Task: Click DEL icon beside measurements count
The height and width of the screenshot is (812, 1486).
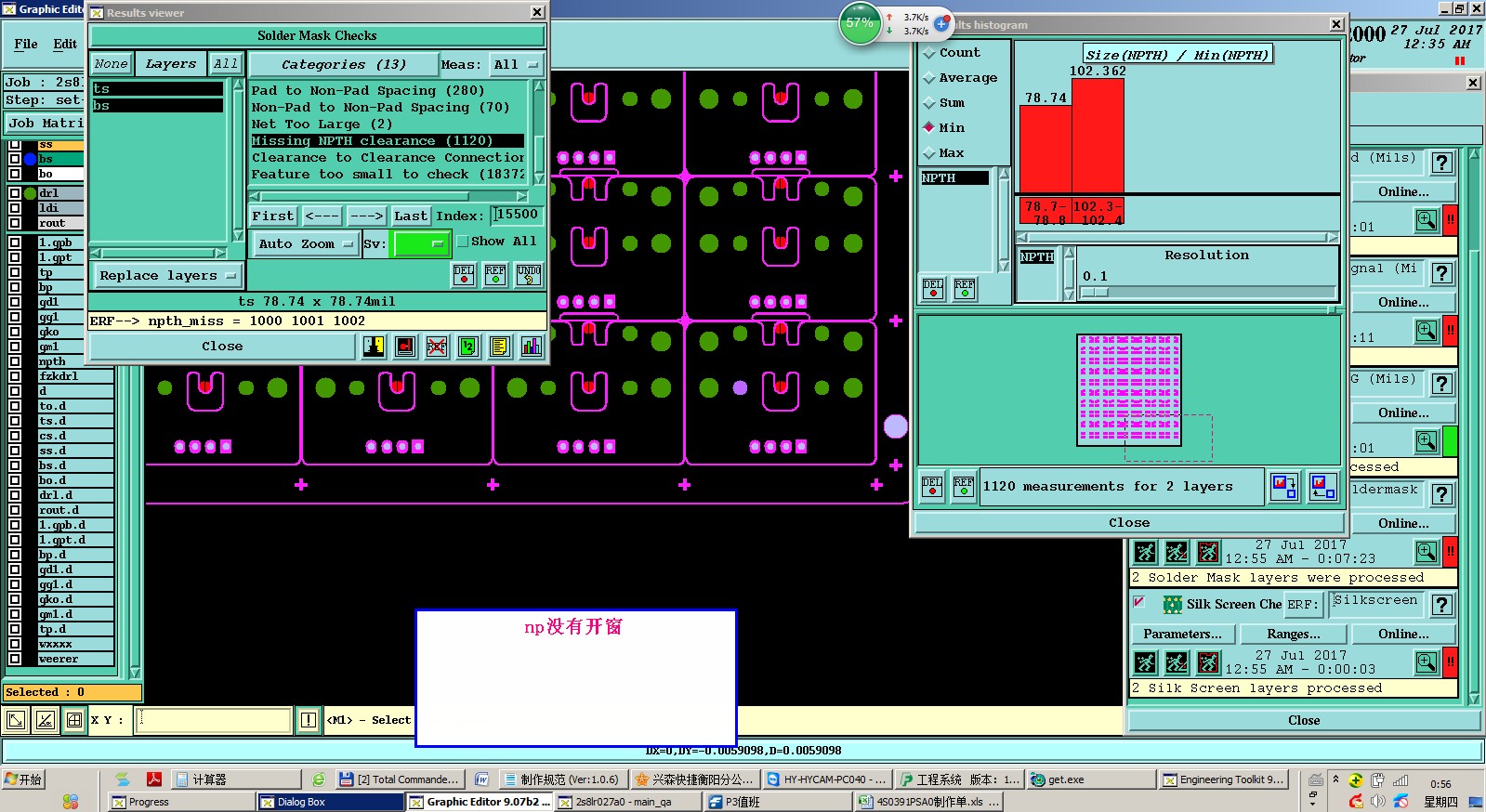Action: [x=932, y=486]
